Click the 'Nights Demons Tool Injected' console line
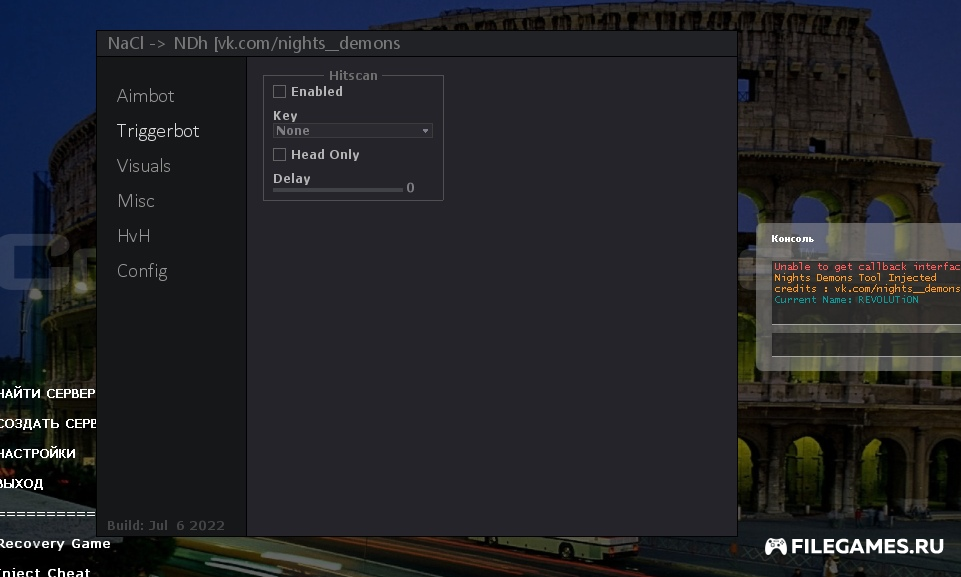The width and height of the screenshot is (961, 577). pyautogui.click(x=855, y=278)
